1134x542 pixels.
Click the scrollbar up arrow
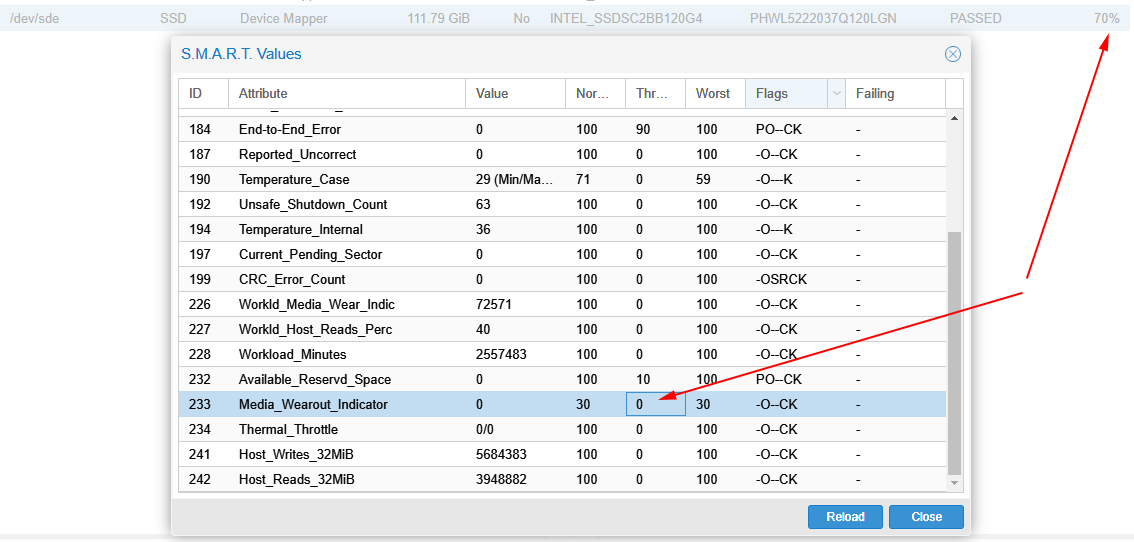pyautogui.click(x=953, y=118)
